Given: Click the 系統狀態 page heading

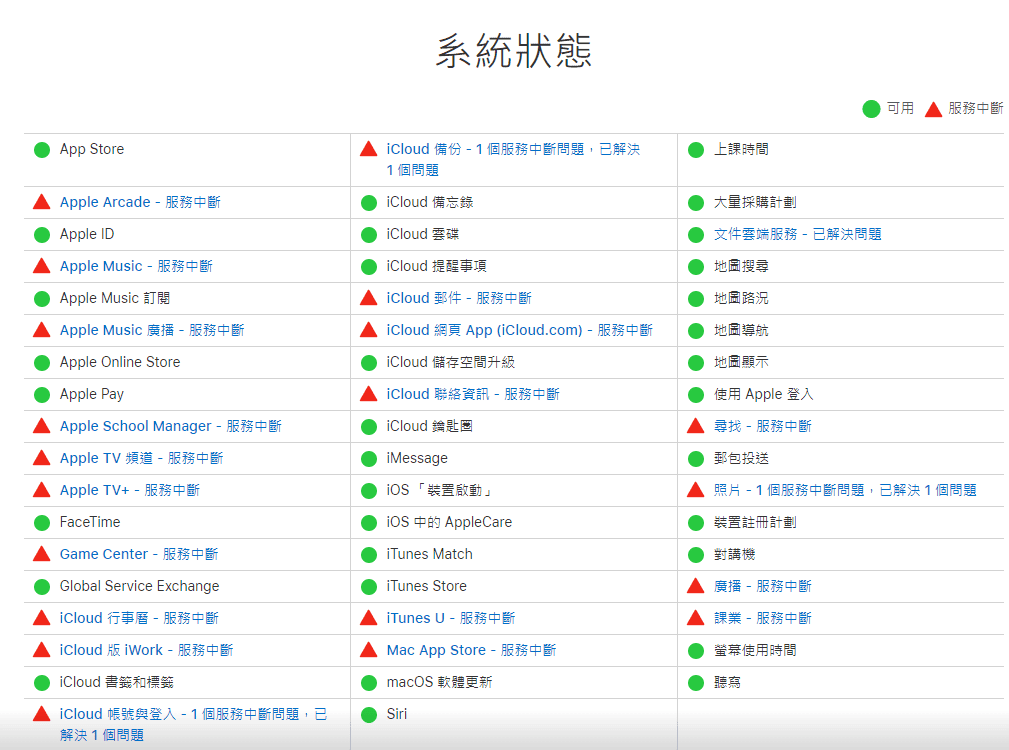Looking at the screenshot, I should [x=513, y=51].
